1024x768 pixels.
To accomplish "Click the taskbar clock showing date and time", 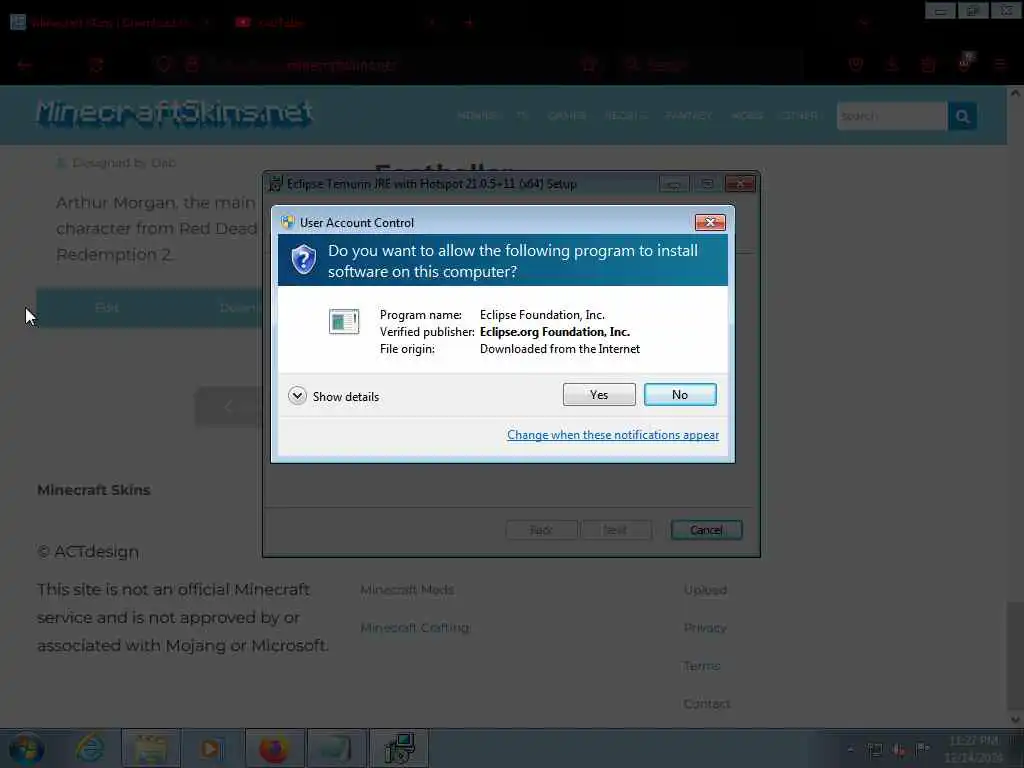I will (x=973, y=749).
